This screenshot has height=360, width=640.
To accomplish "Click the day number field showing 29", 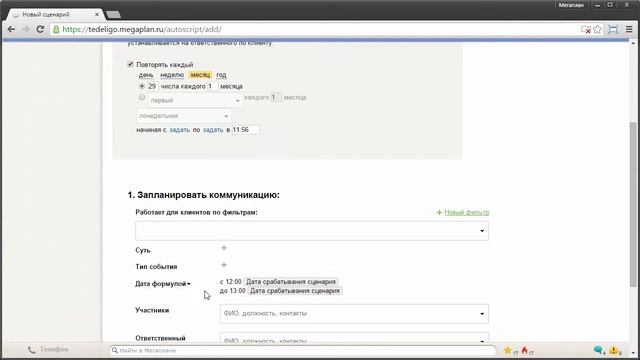I will pyautogui.click(x=152, y=86).
